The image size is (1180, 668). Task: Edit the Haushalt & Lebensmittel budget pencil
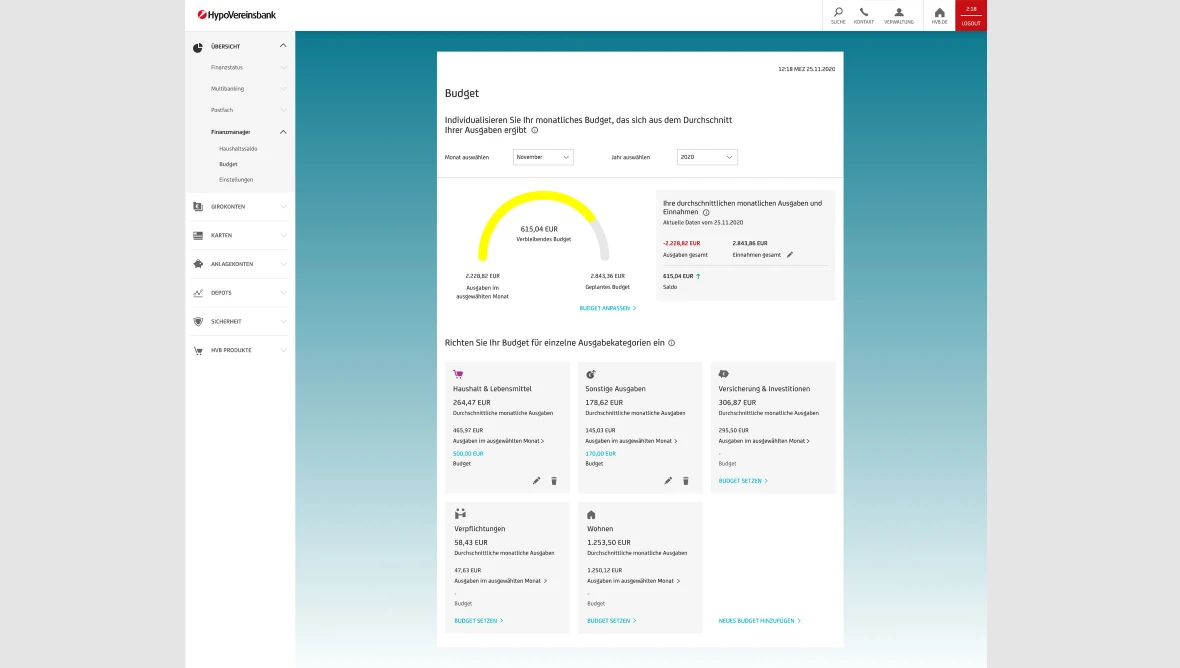[536, 481]
